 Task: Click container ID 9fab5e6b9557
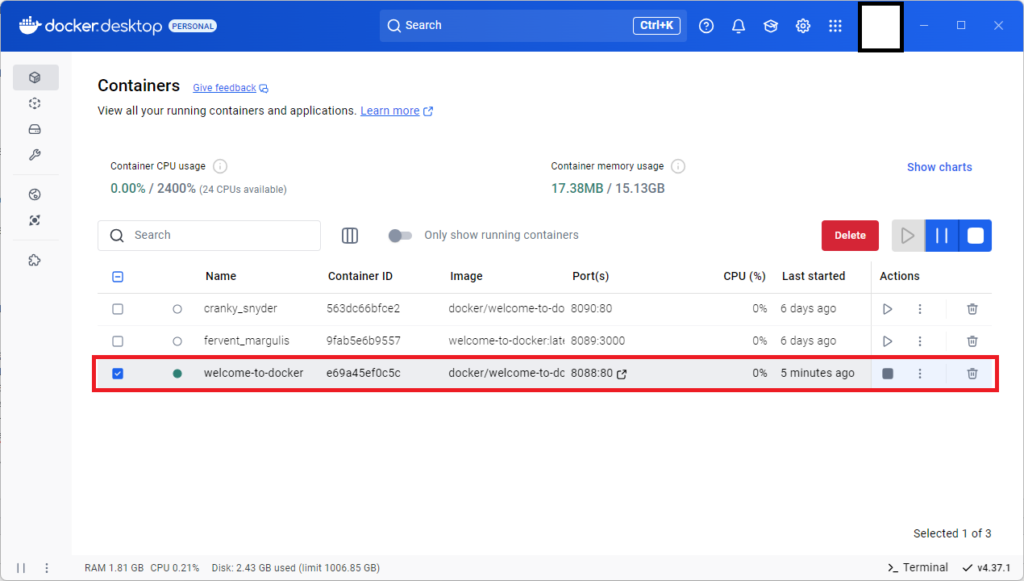(x=363, y=341)
